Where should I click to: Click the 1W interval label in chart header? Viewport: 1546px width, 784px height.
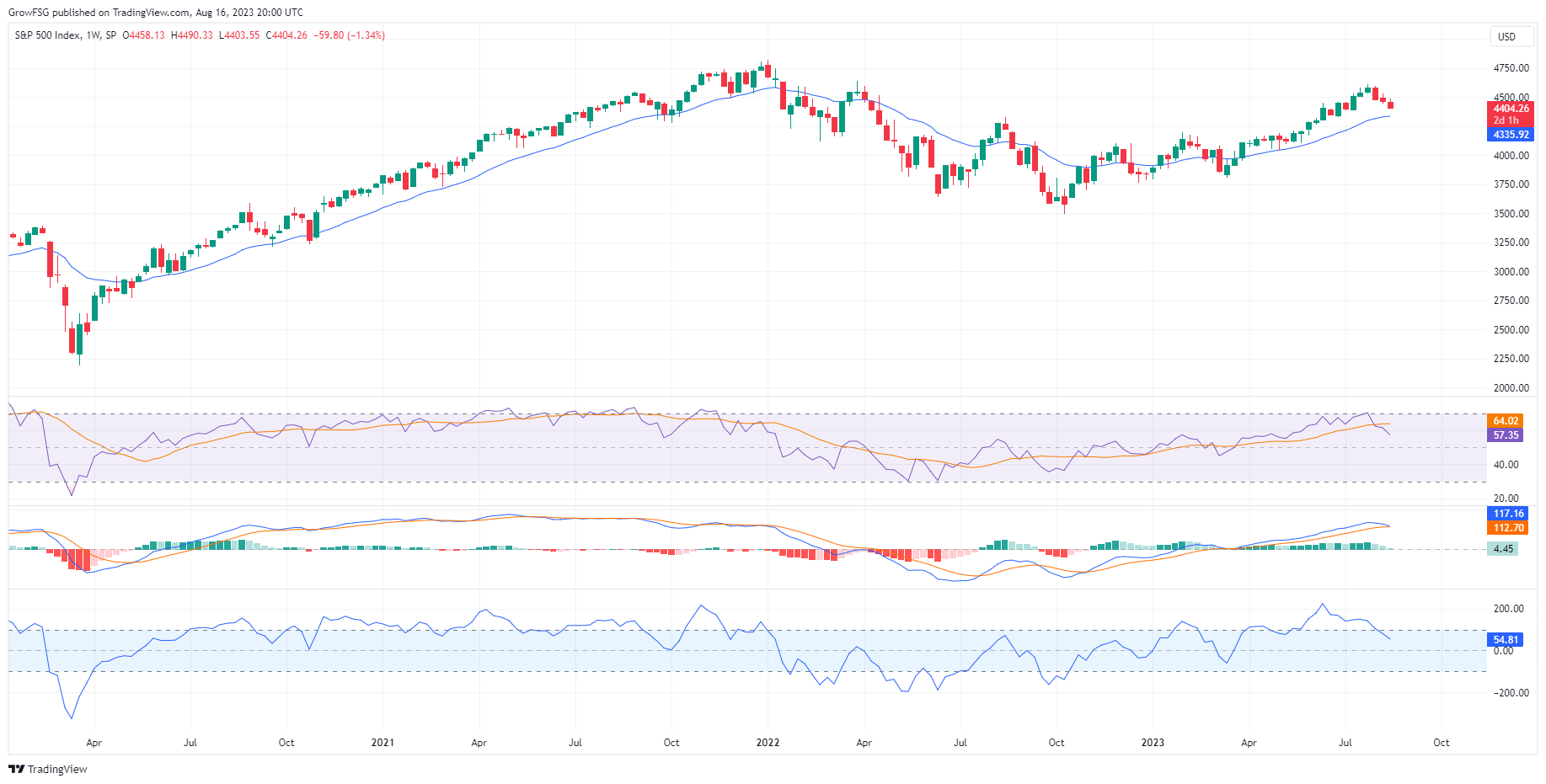pos(94,35)
